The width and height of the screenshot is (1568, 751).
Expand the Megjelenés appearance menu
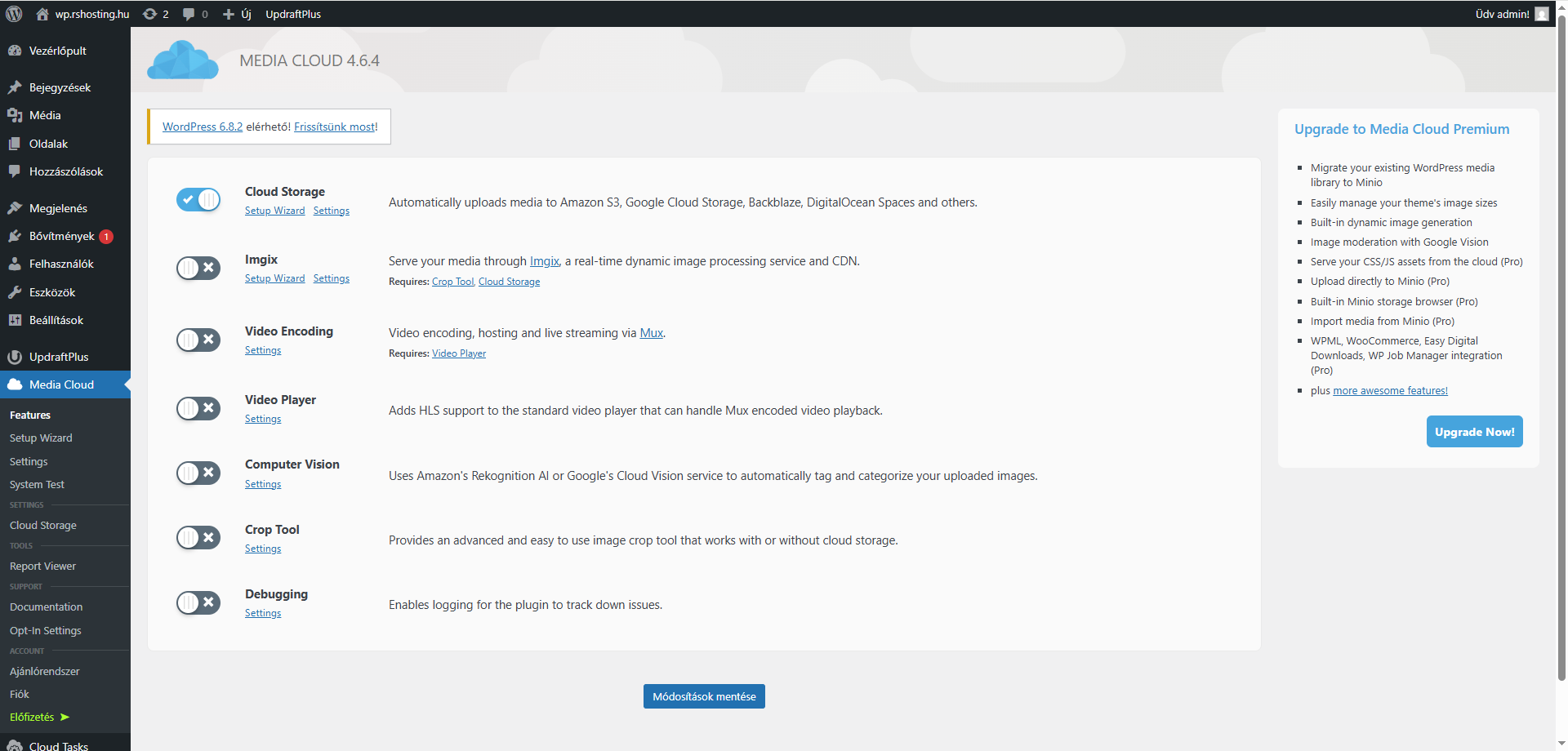point(57,208)
